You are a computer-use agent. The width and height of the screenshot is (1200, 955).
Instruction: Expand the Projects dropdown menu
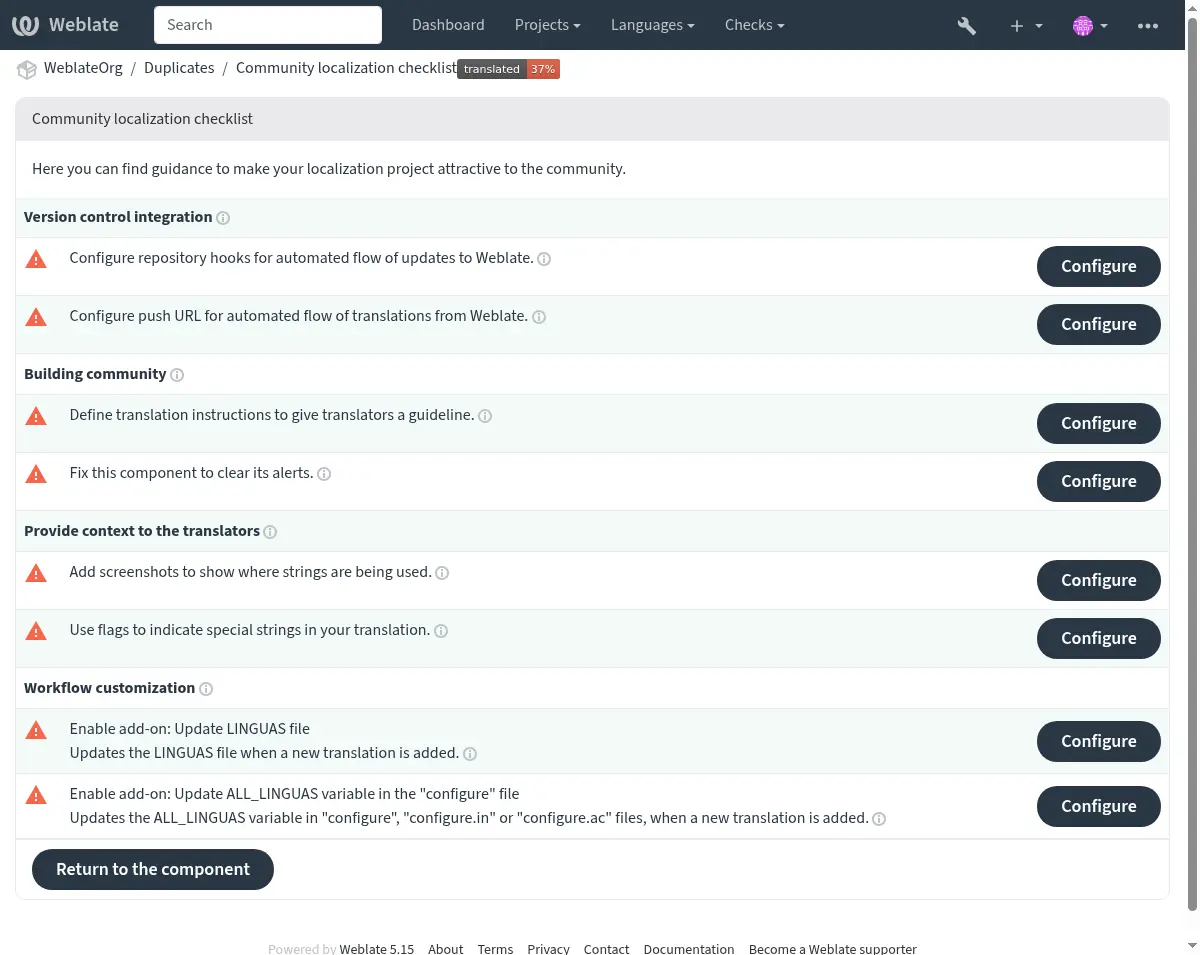pos(547,25)
